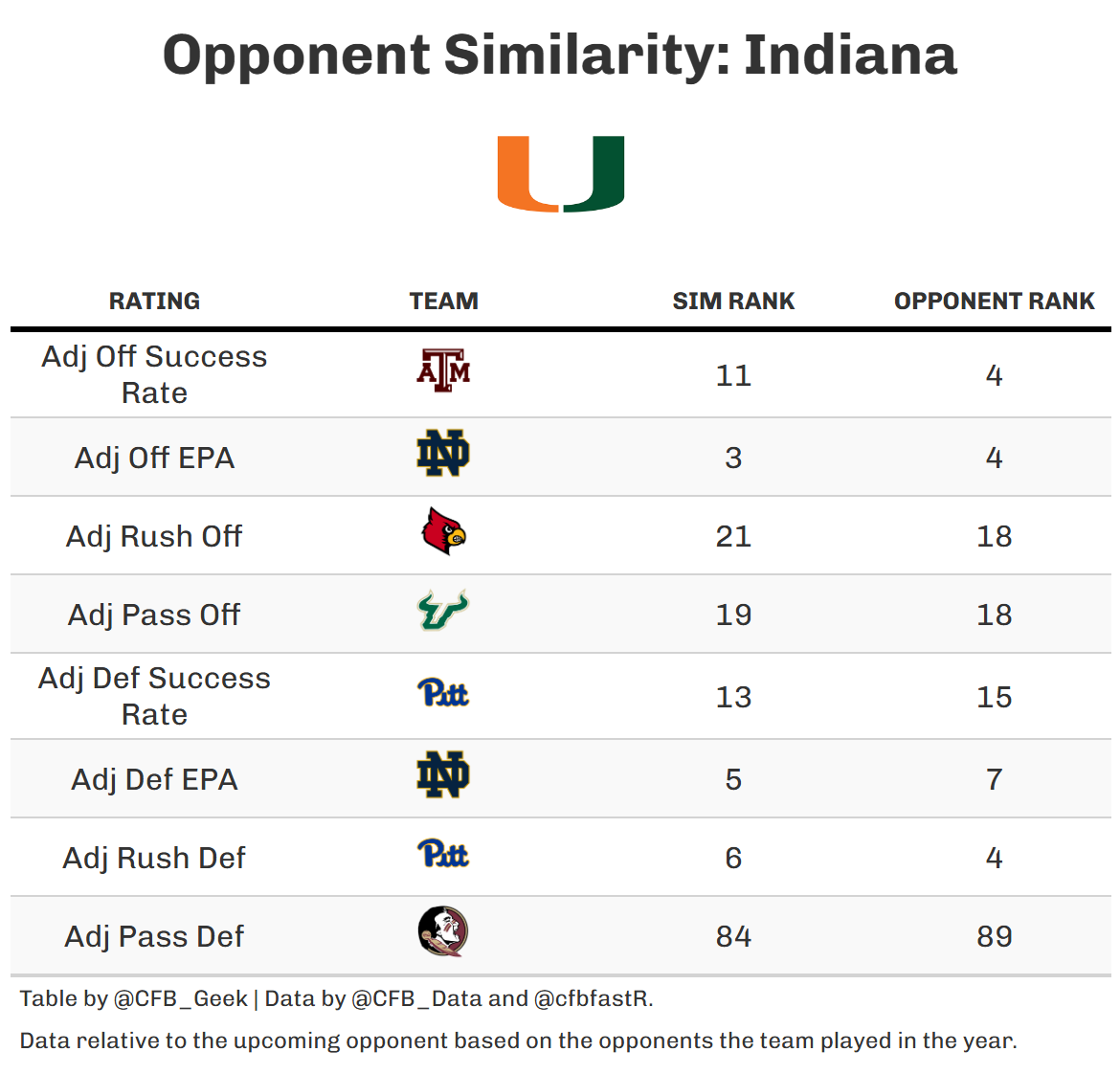Click the Louisville Cardinals logo
Image resolution: width=1120 pixels, height=1074 pixels.
pyautogui.click(x=443, y=532)
